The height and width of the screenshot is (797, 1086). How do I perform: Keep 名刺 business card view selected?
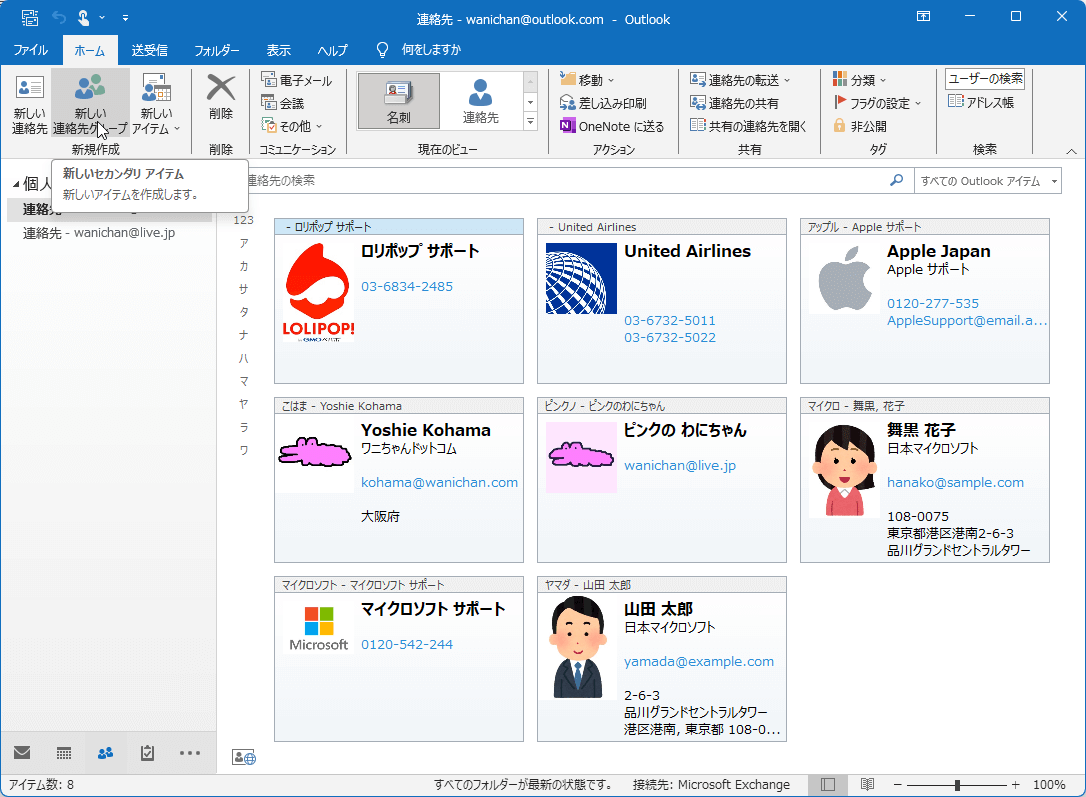(x=398, y=100)
